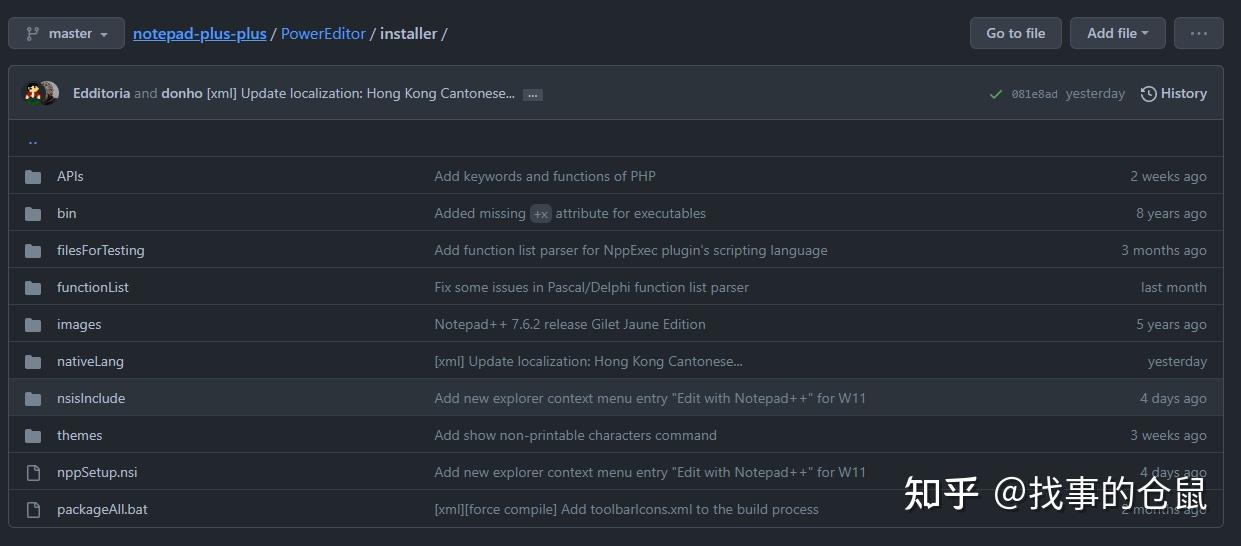Open the functionList folder
The height and width of the screenshot is (546, 1241).
[93, 287]
